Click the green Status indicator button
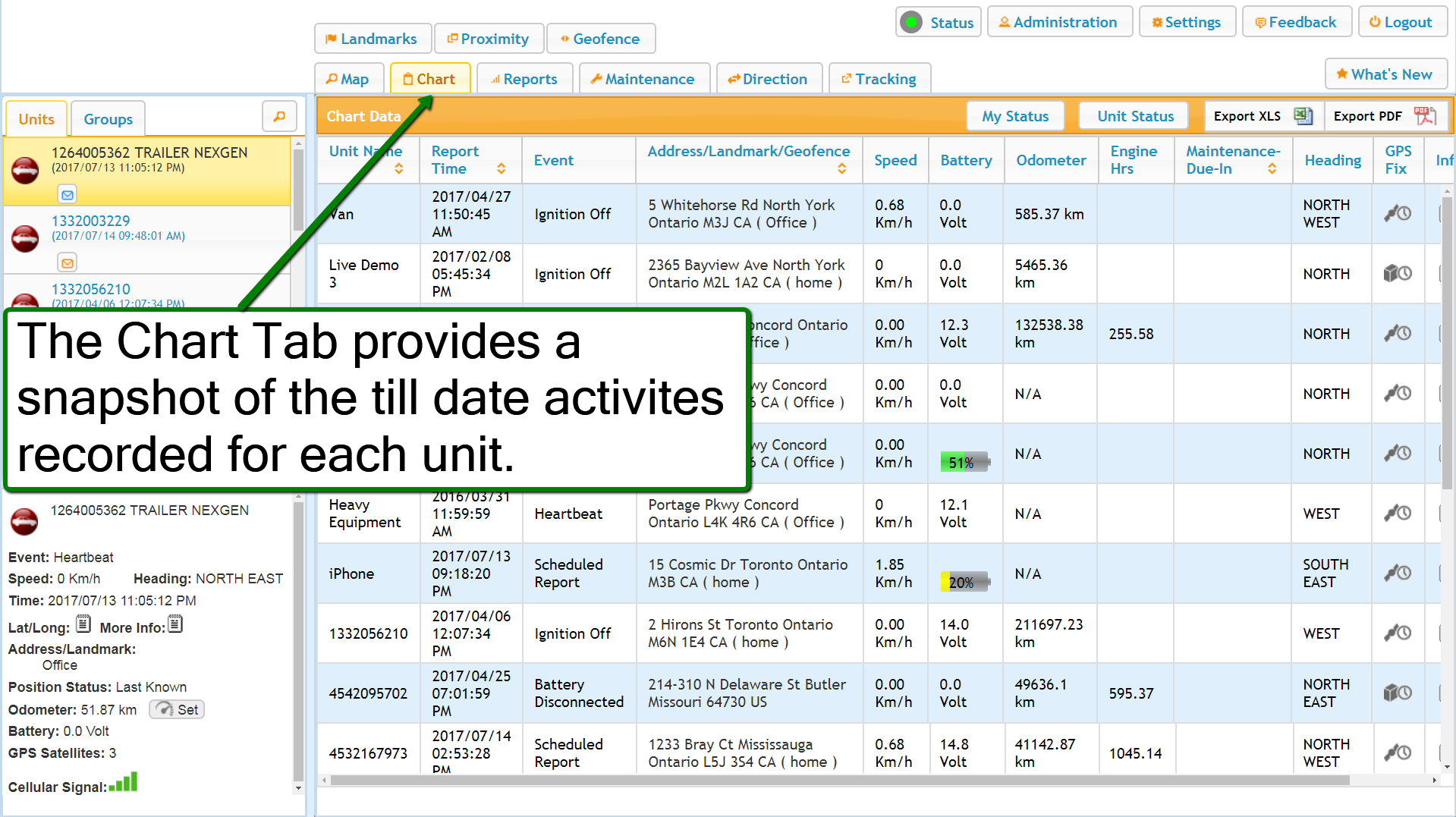1456x817 pixels. pyautogui.click(x=939, y=23)
